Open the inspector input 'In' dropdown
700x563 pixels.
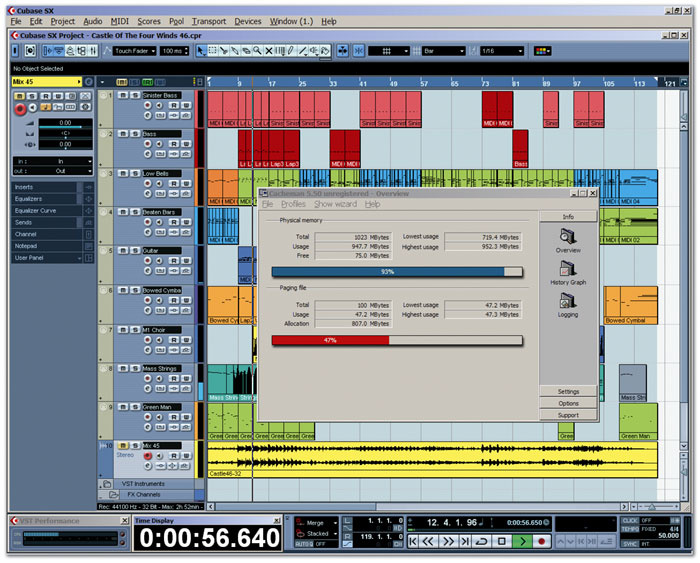tap(53, 161)
